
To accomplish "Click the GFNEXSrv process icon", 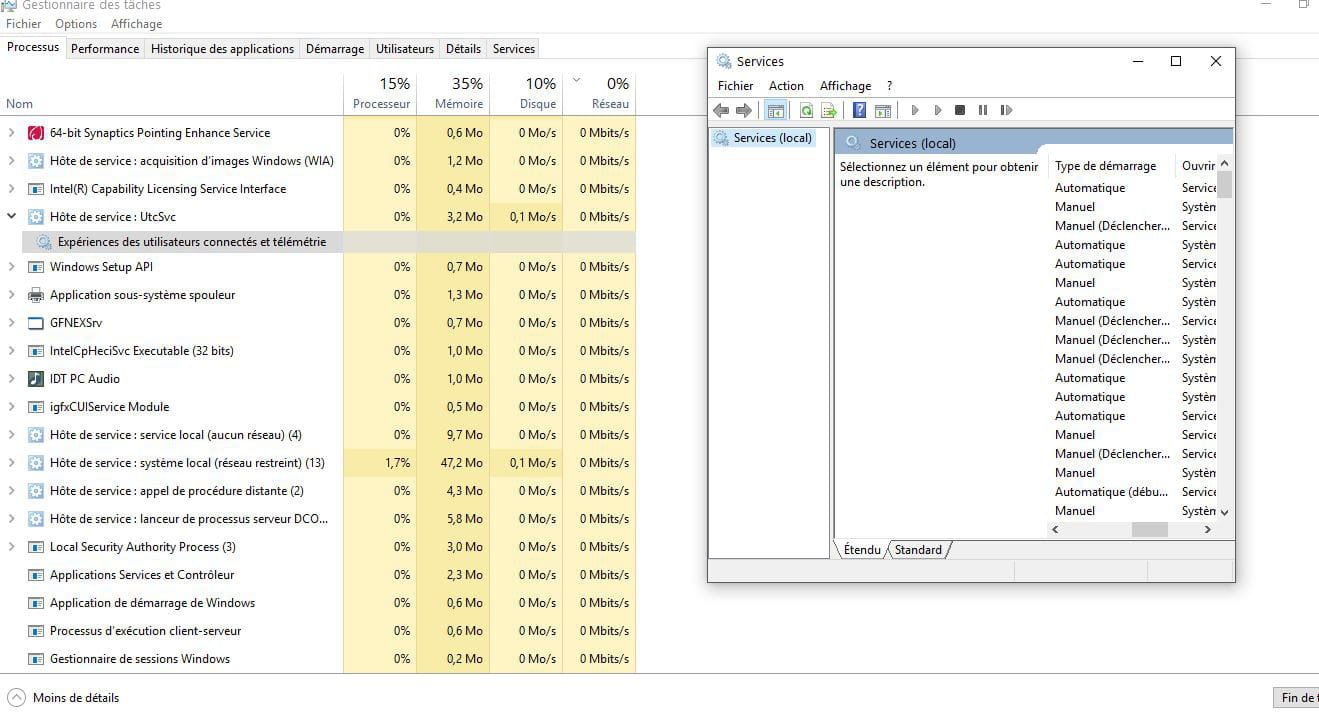I will point(36,323).
